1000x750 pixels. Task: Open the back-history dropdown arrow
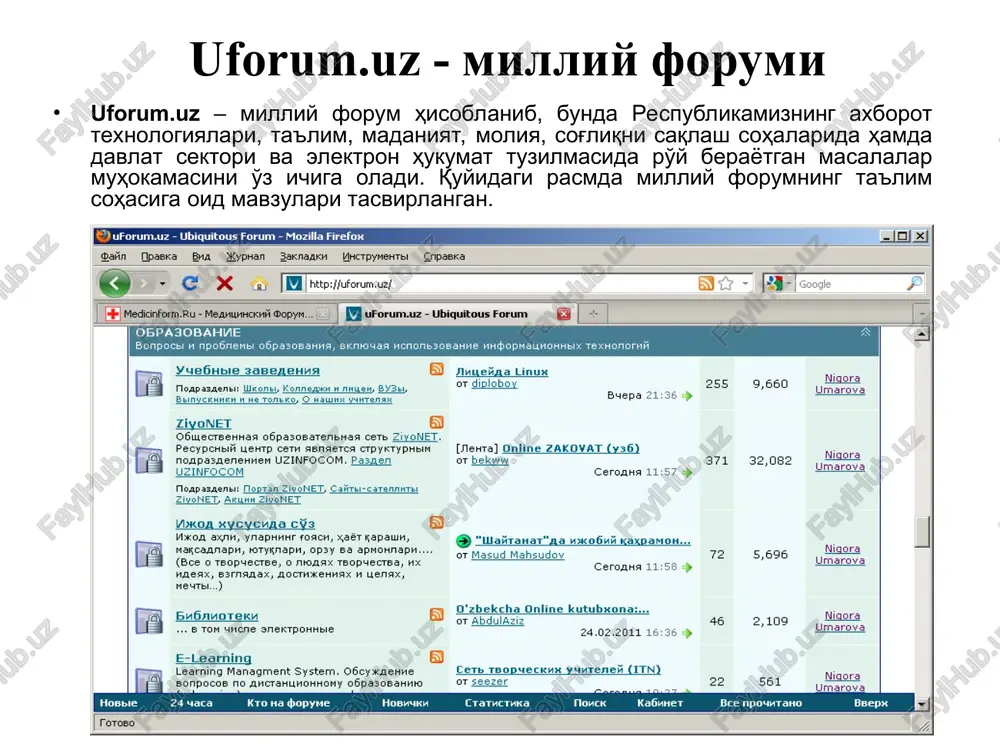163,283
